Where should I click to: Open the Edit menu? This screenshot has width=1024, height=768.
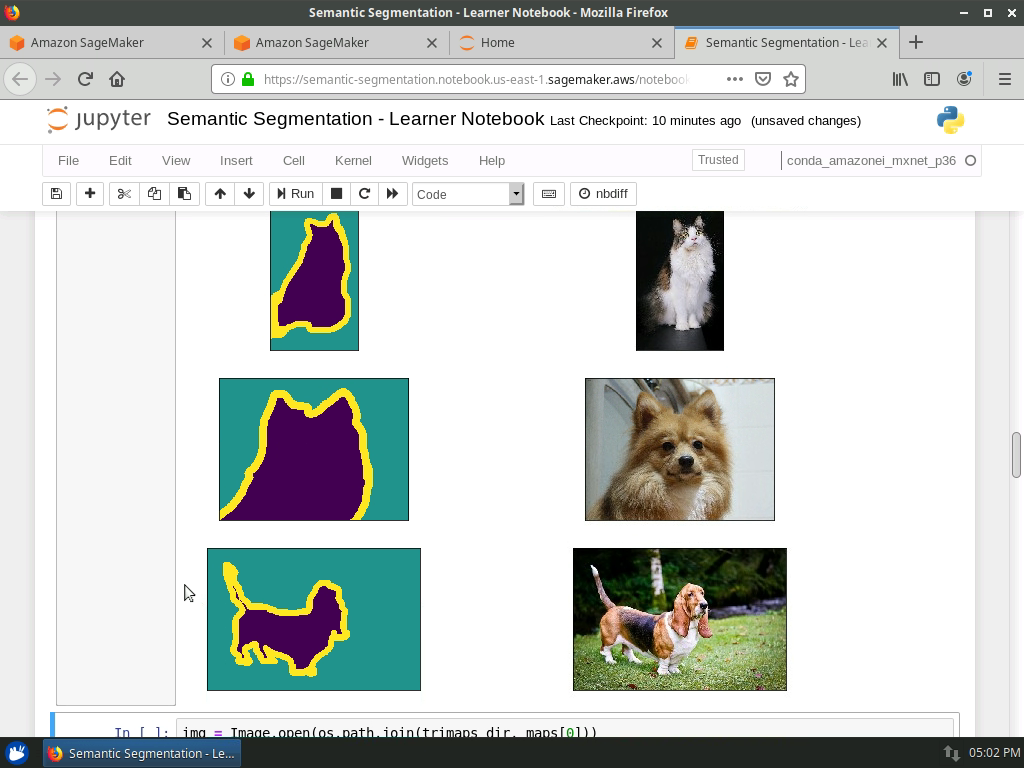pyautogui.click(x=120, y=161)
